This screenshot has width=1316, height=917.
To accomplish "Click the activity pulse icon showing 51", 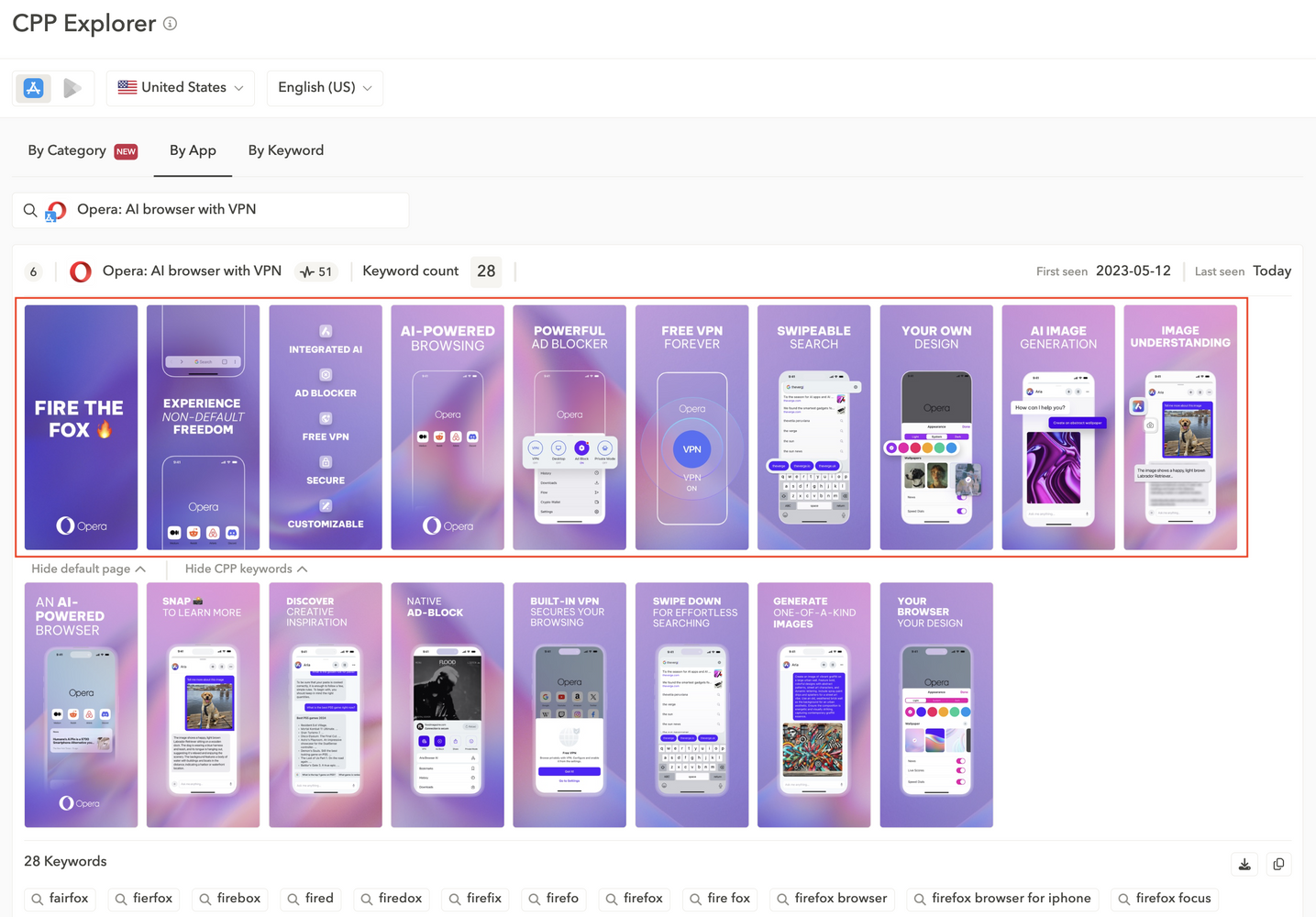I will [x=316, y=271].
